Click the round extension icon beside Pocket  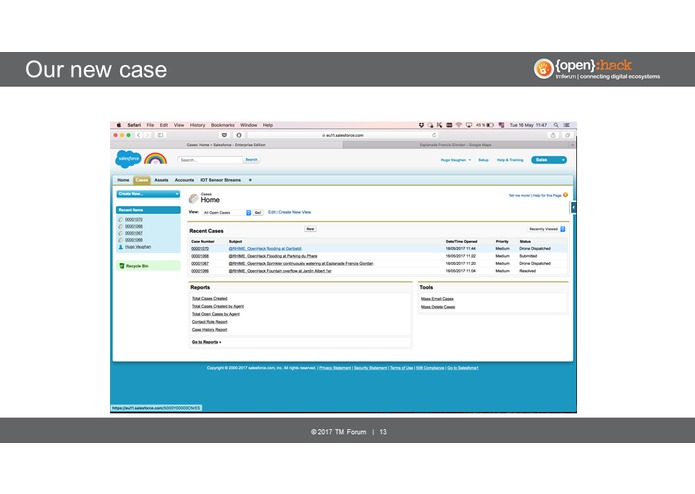pos(238,135)
